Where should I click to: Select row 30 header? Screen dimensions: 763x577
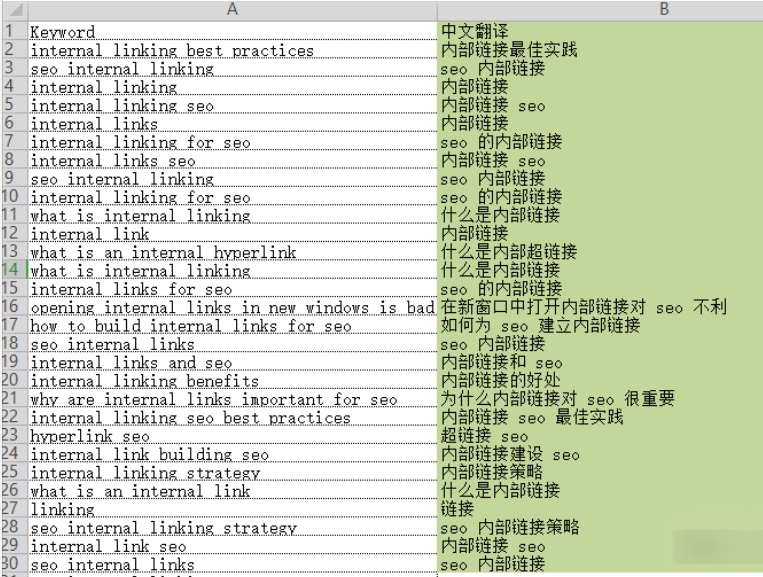point(14,563)
